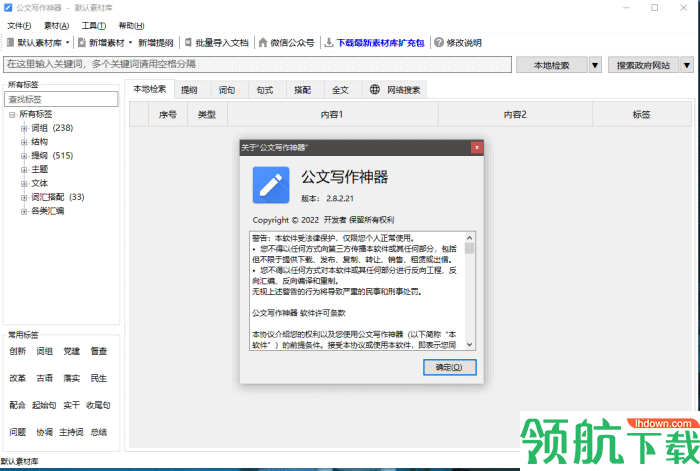
Task: Select the 问题 common tag
Action: (17, 432)
